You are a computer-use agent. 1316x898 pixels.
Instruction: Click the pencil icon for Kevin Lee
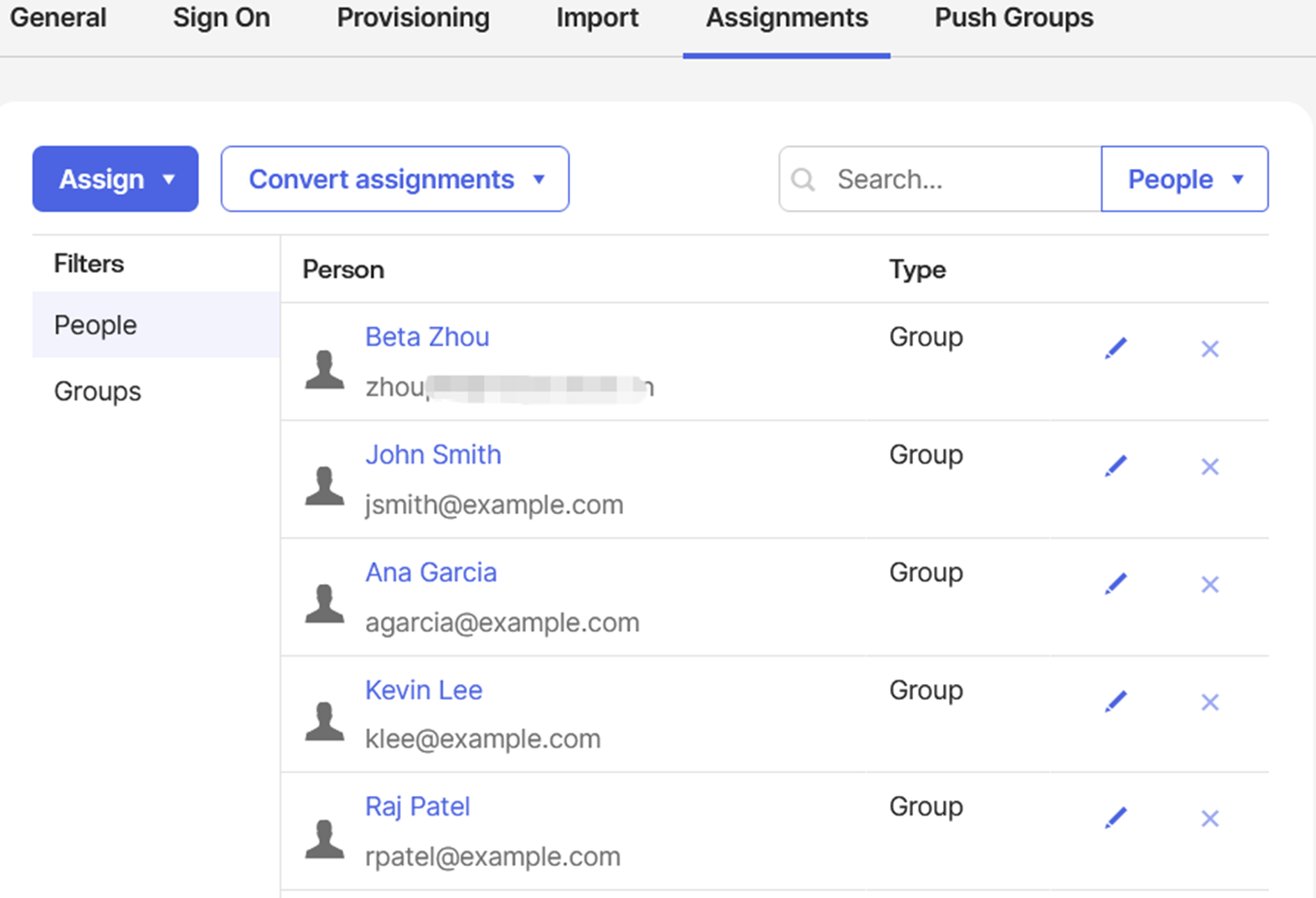[x=1115, y=702]
